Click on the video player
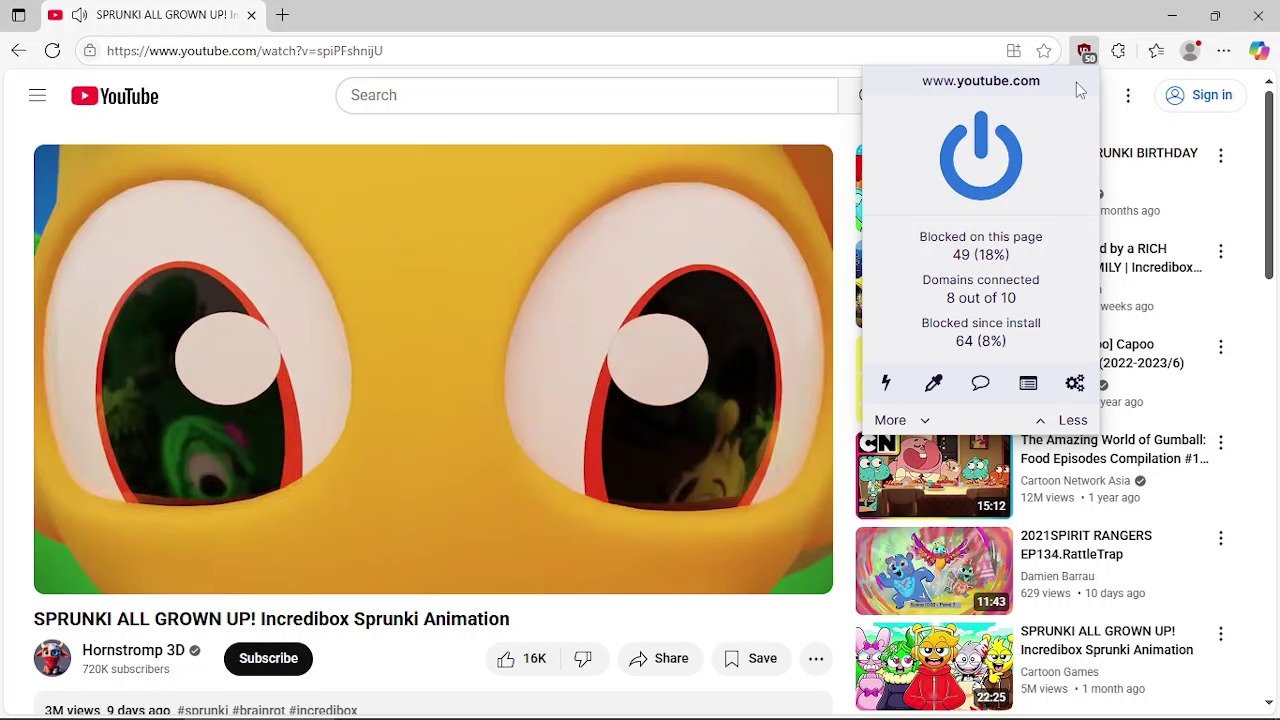 click(433, 369)
